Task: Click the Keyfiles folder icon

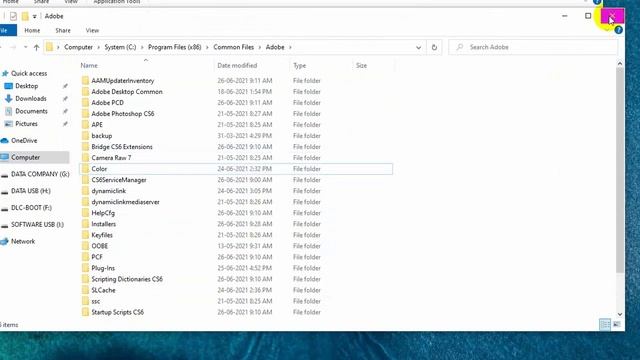Action: coord(85,235)
